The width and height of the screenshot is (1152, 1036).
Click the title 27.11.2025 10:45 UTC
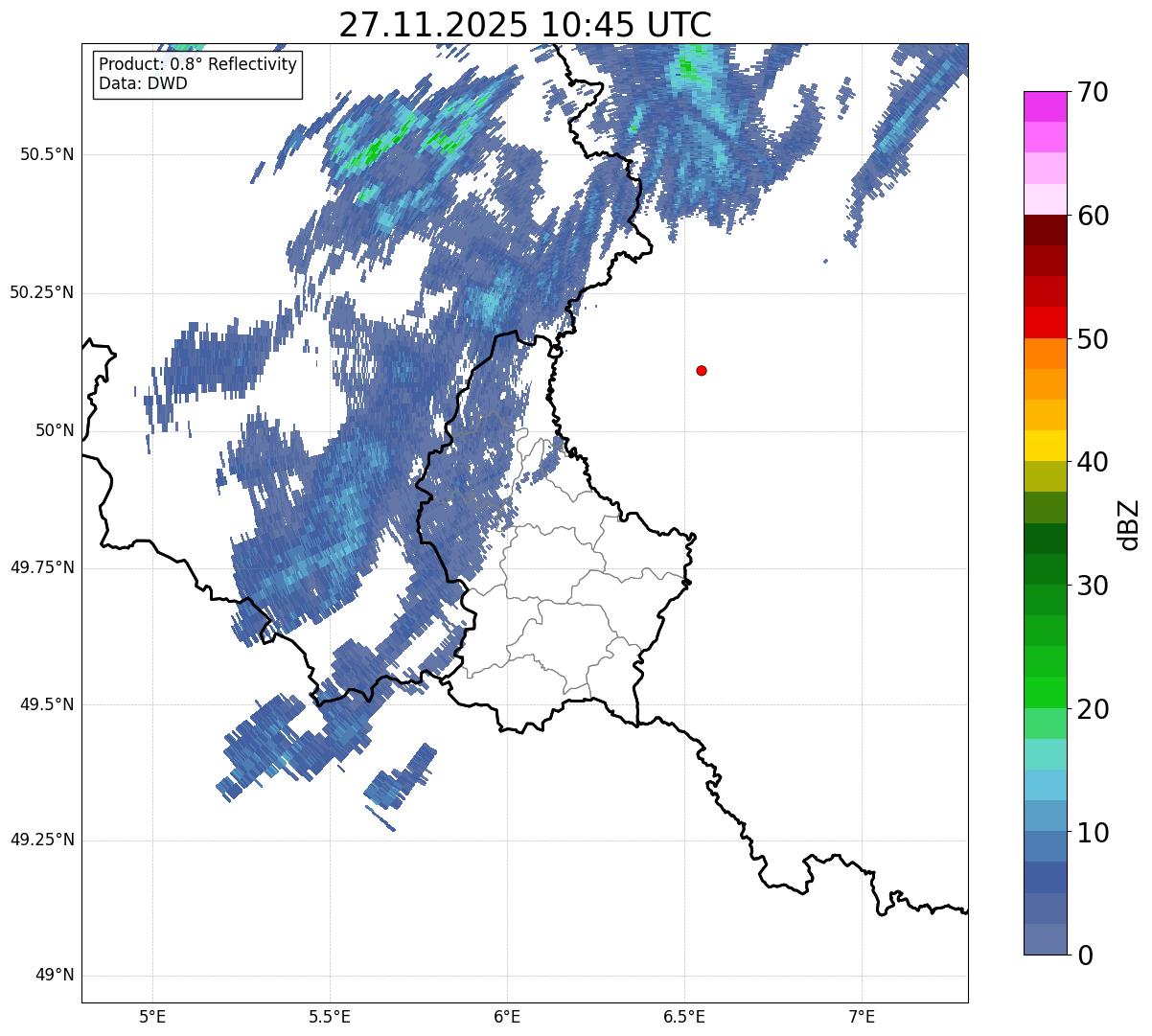coord(525,25)
